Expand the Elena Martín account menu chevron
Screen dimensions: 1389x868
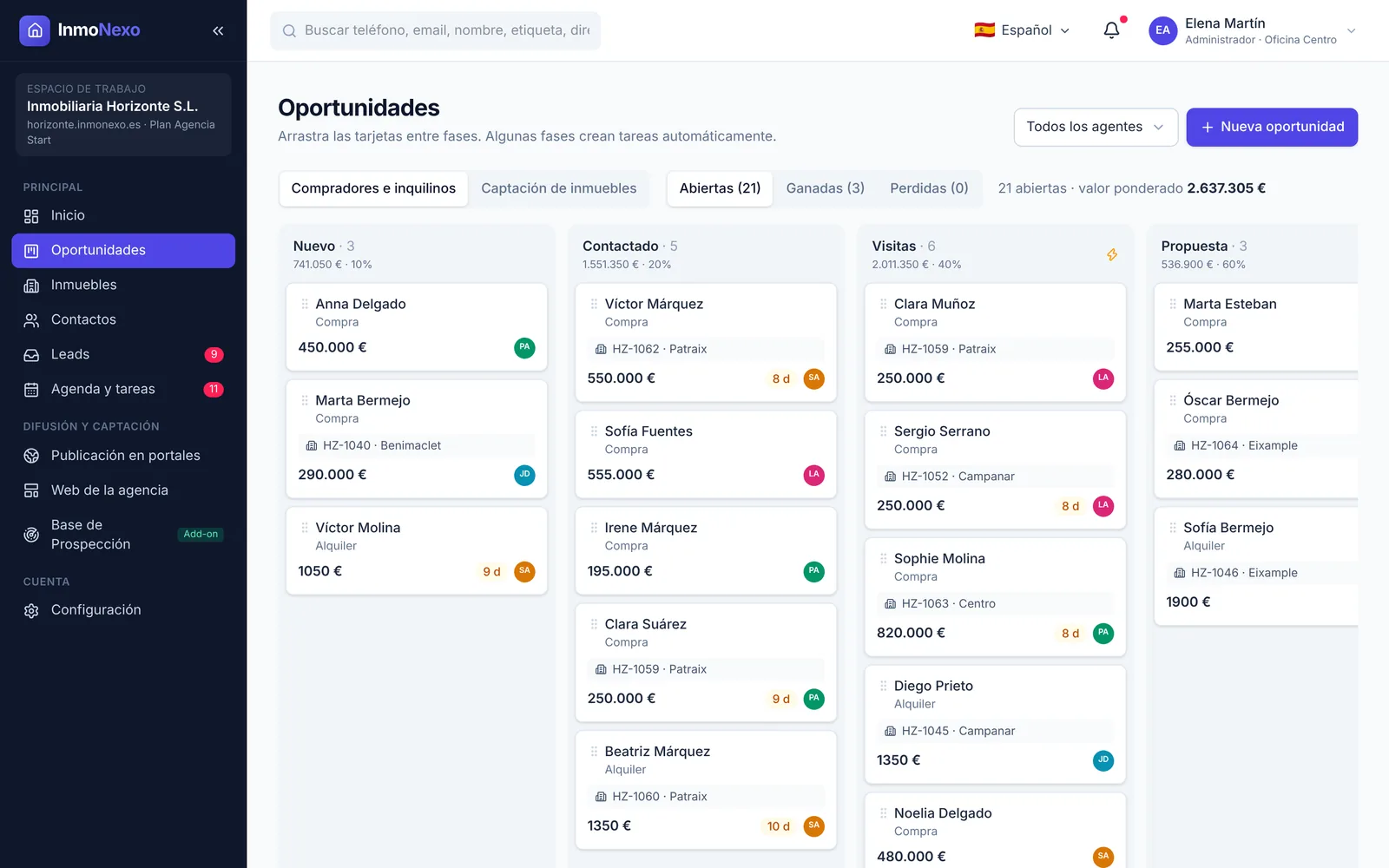coord(1351,30)
